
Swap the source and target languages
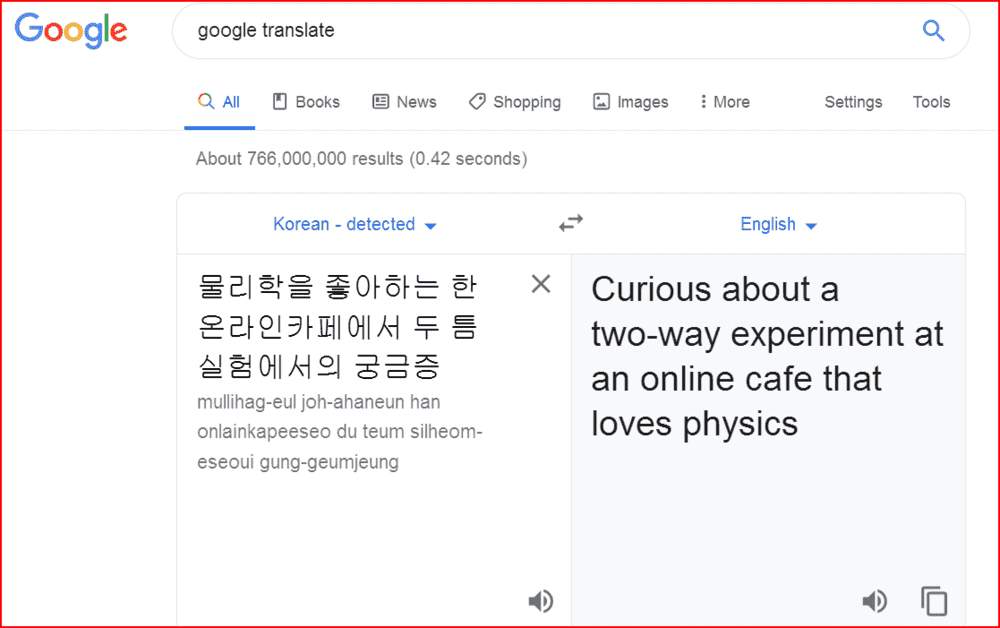click(571, 224)
